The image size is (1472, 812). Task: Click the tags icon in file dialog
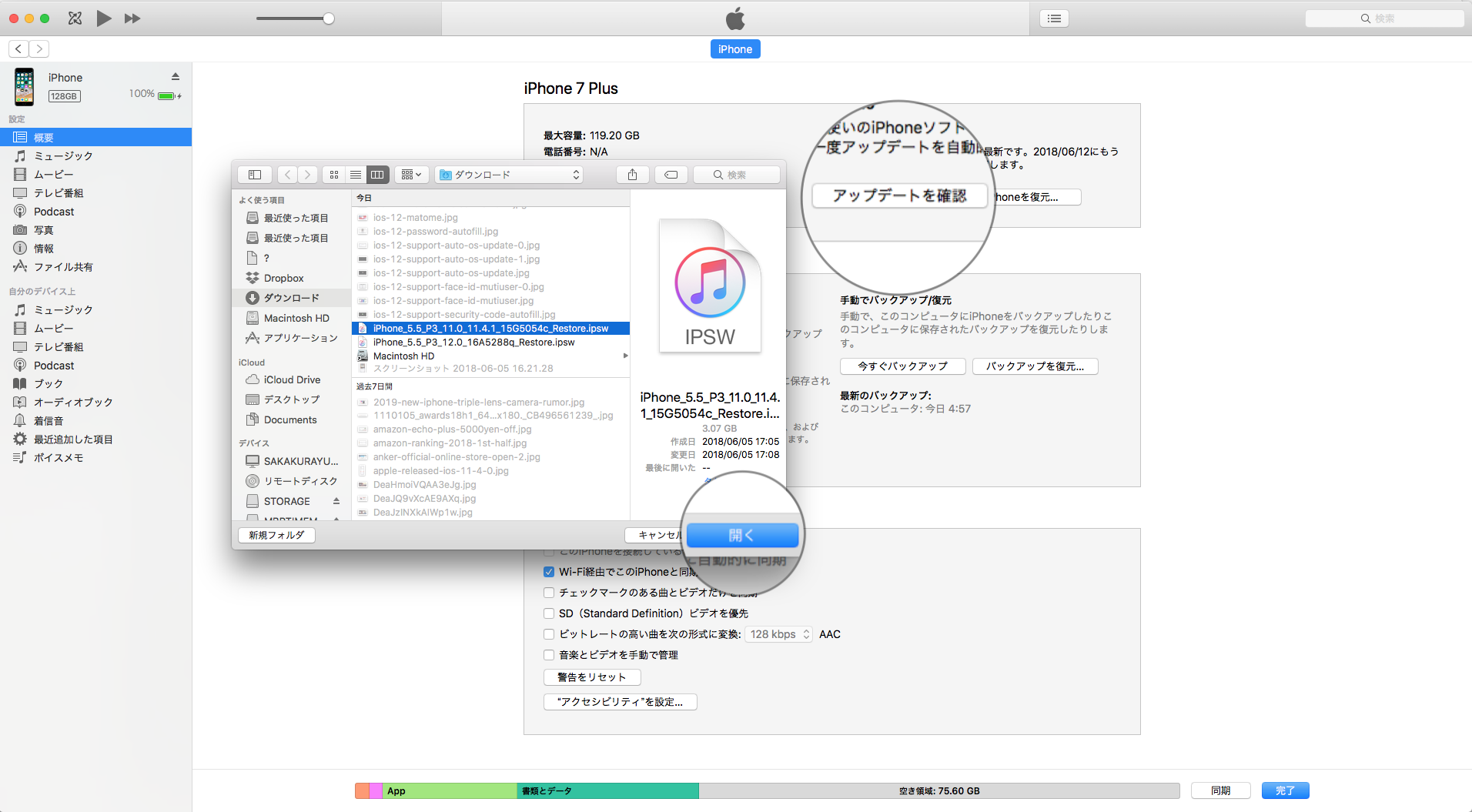tap(671, 175)
